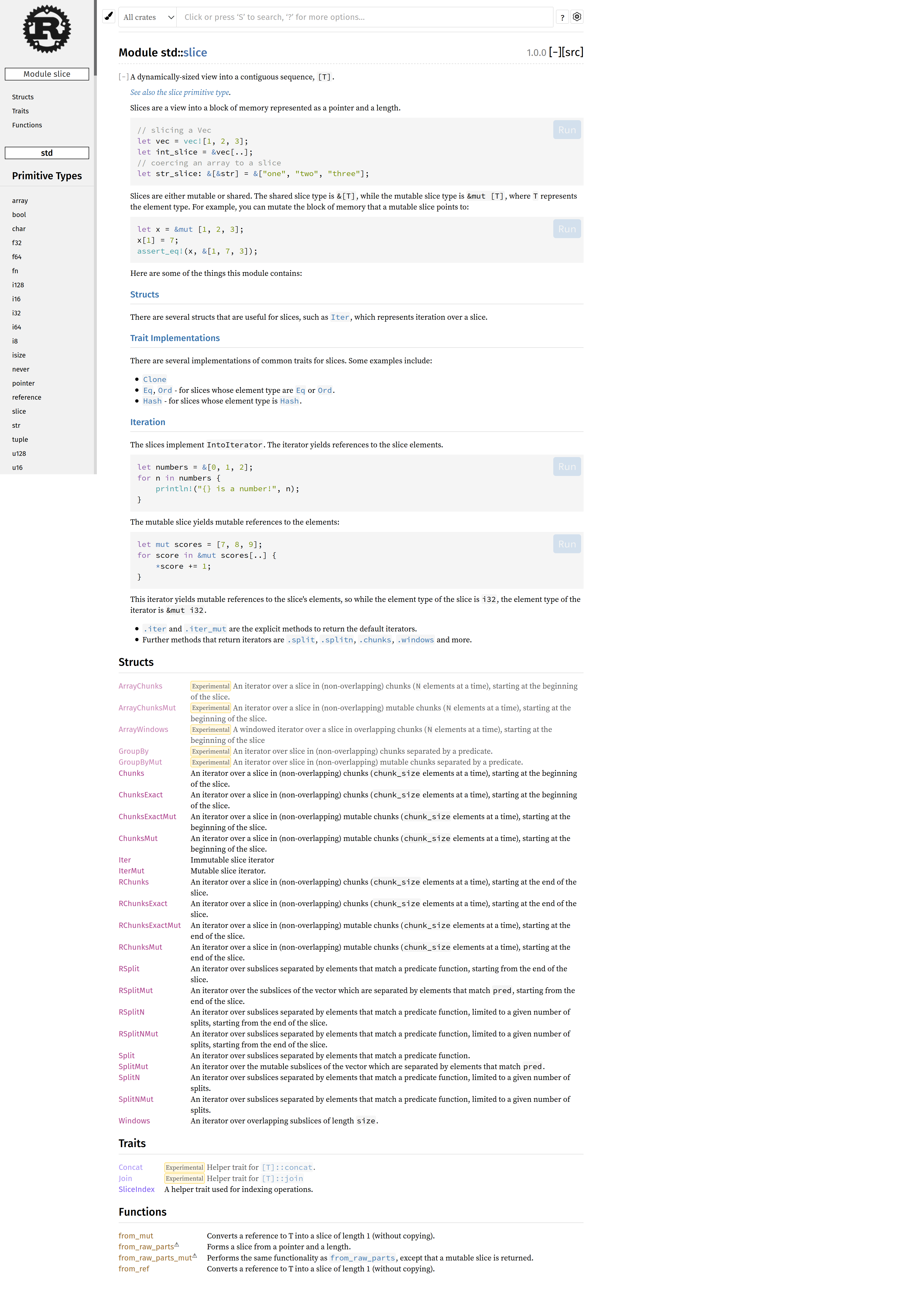The height and width of the screenshot is (1291, 924).
Task: Open the std crate sidebar link
Action: [47, 153]
